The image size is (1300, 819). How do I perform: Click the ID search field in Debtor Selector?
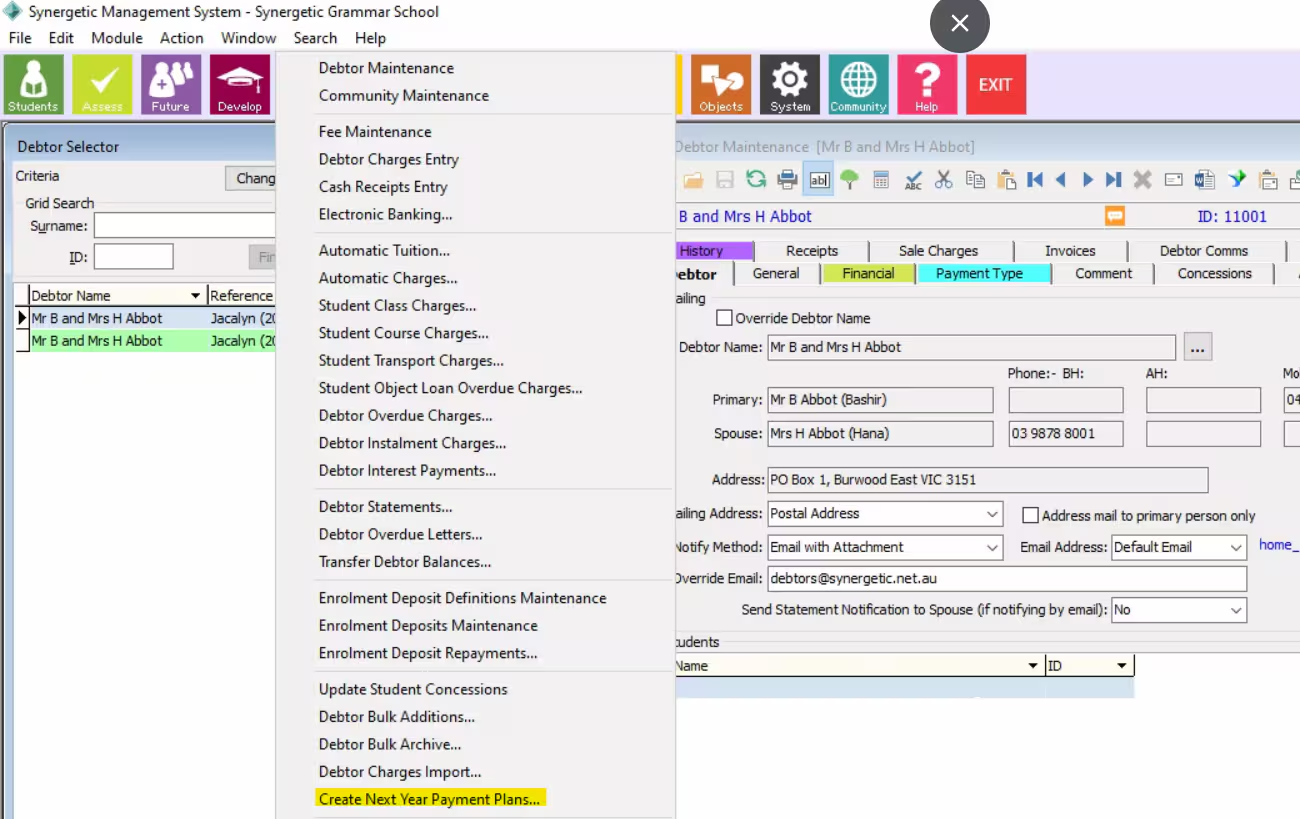tap(134, 257)
